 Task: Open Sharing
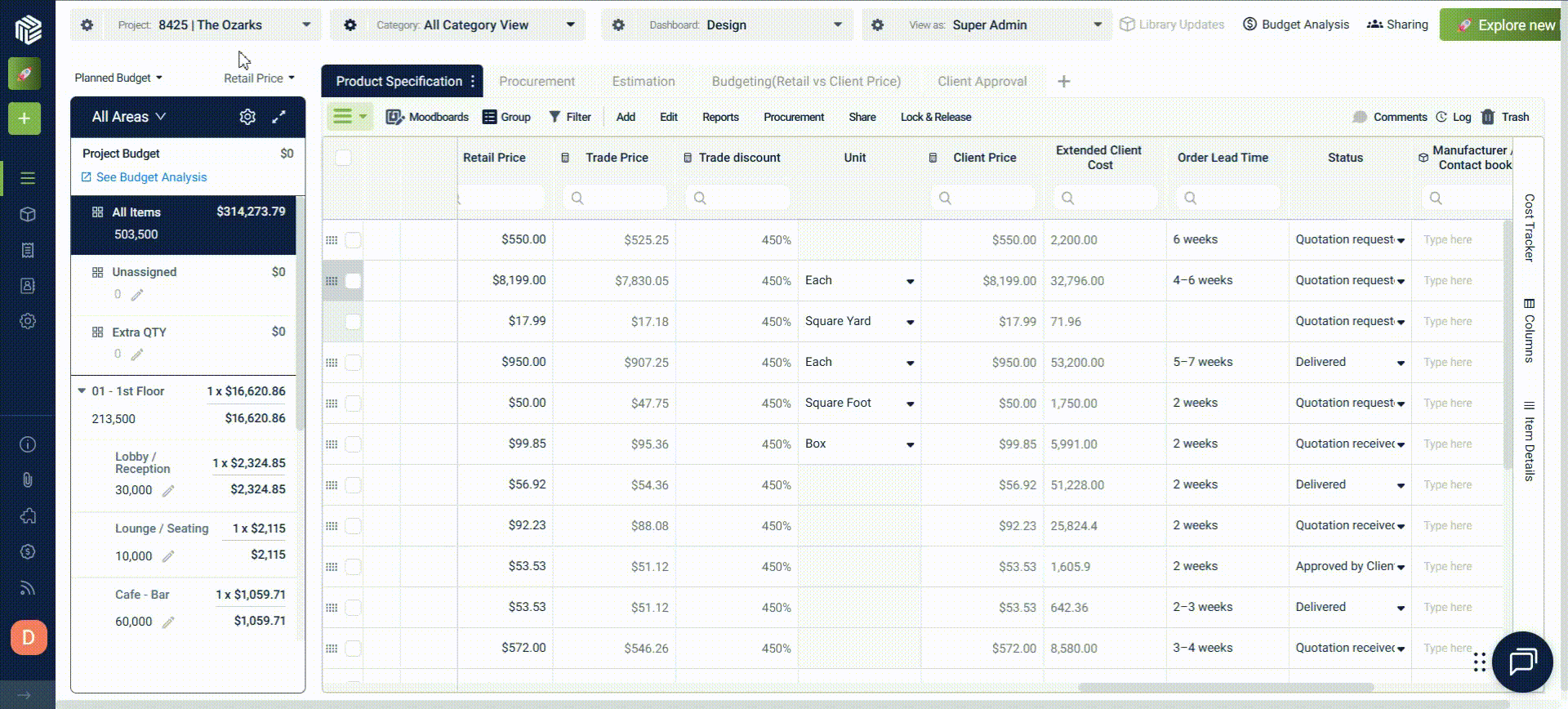pos(1397,25)
